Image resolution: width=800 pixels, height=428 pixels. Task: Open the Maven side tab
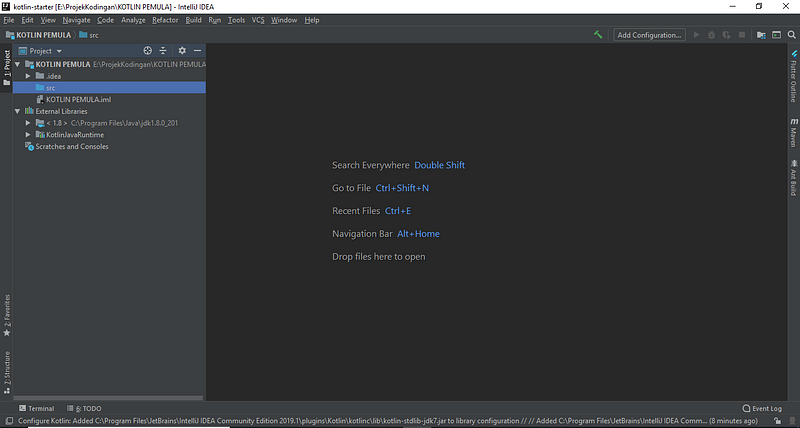pos(794,132)
